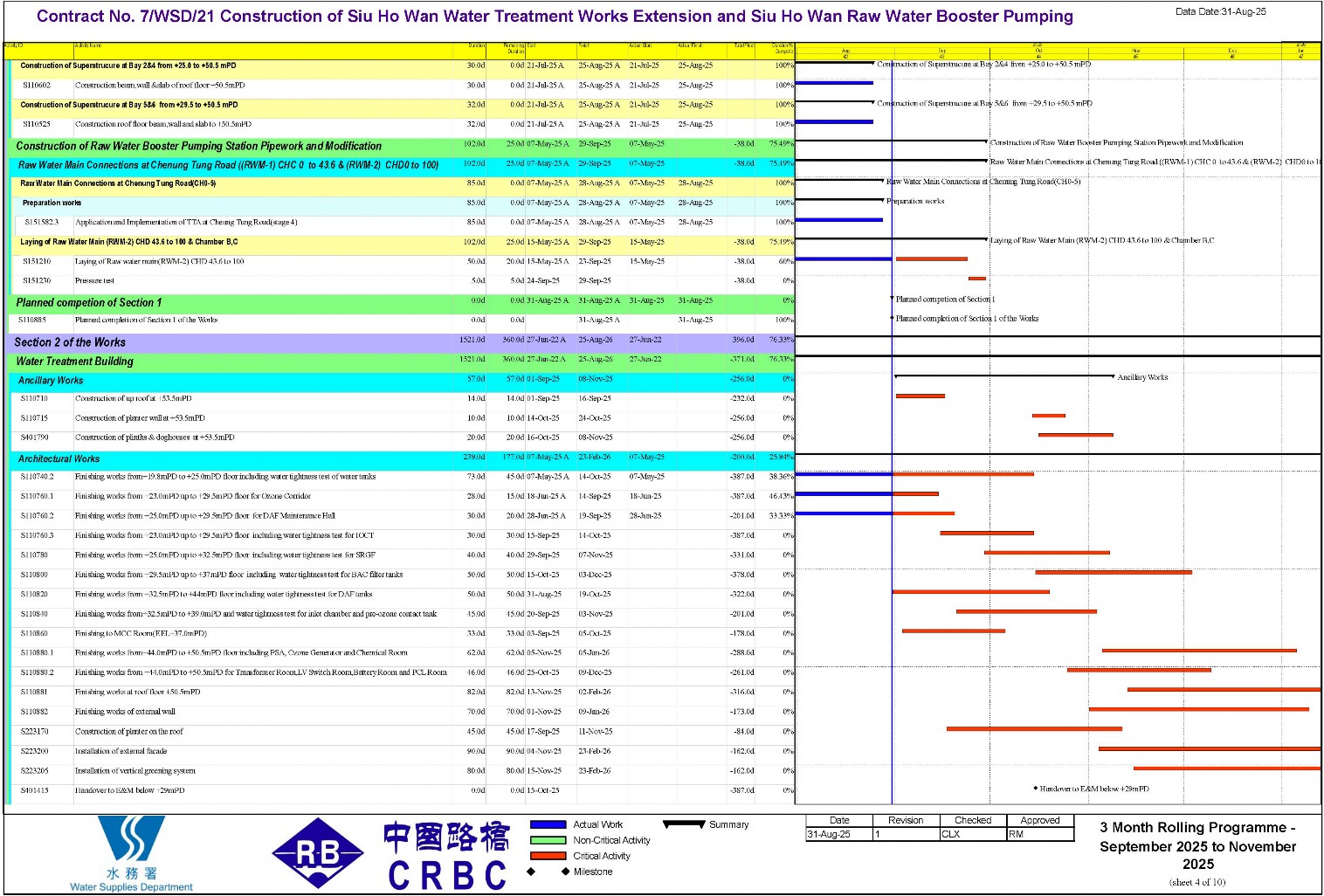Screen dimensions: 1324x896
Task: Click the Contract No. 7/WSD/21 title heading
Action: (x=555, y=17)
